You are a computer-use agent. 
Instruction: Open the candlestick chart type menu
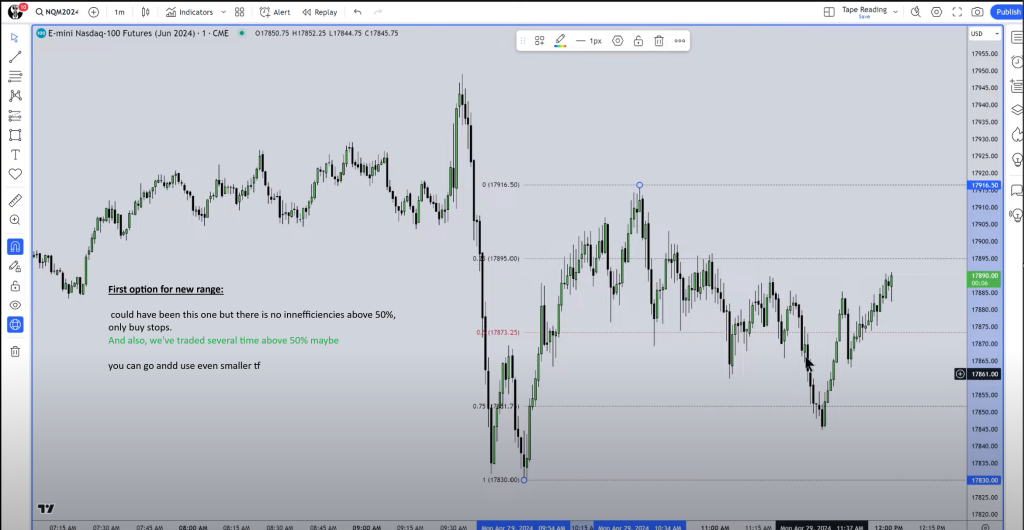click(145, 12)
